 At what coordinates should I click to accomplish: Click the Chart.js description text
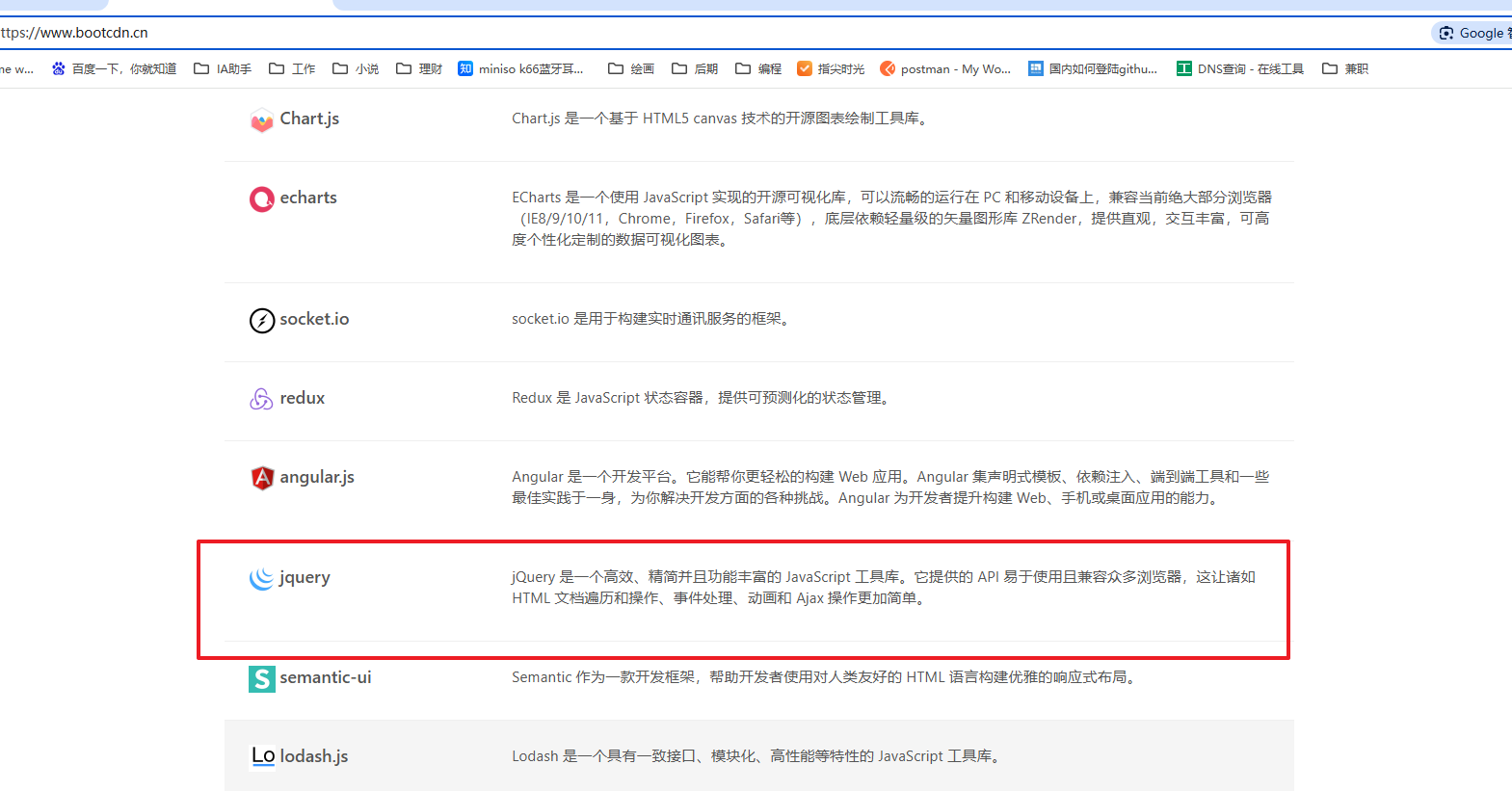click(722, 119)
